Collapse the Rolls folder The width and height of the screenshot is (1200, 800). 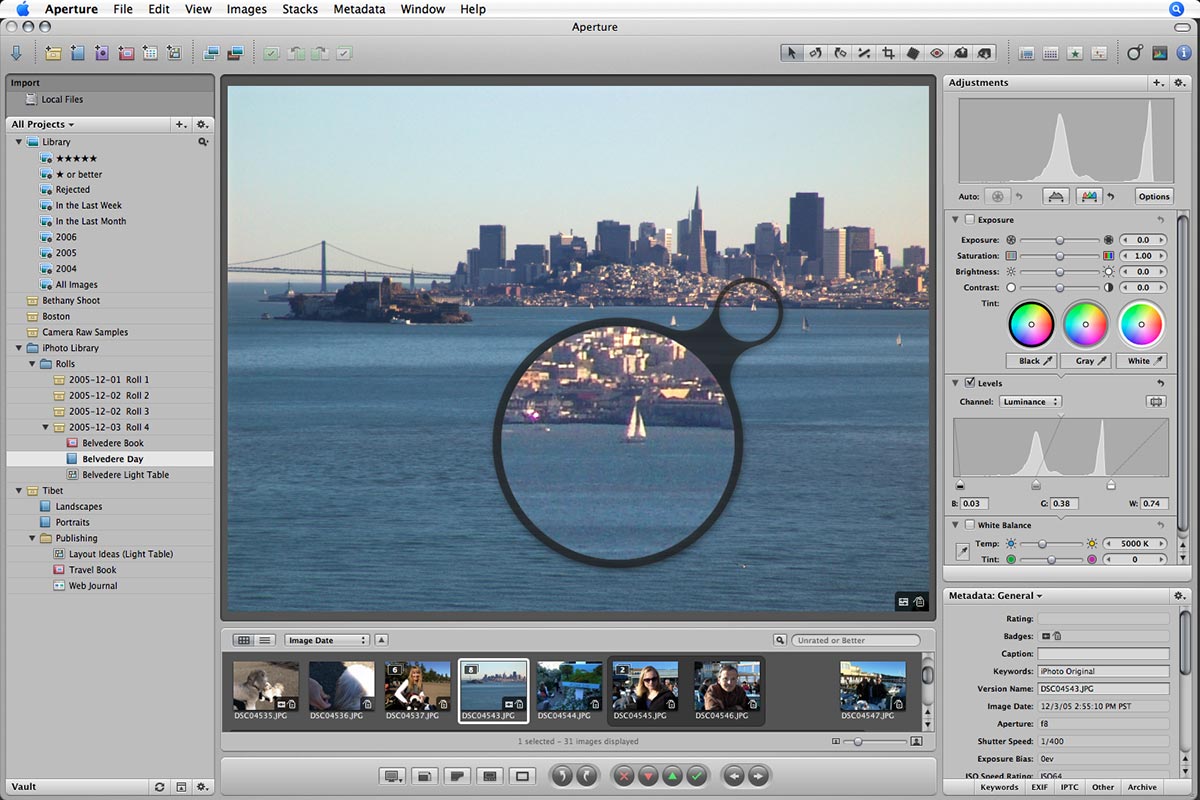(32, 364)
